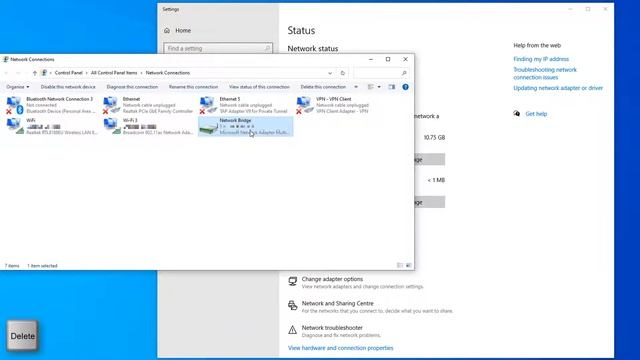Open the view options dropdown arrow
Viewport: 640px width, 360px height.
(379, 87)
